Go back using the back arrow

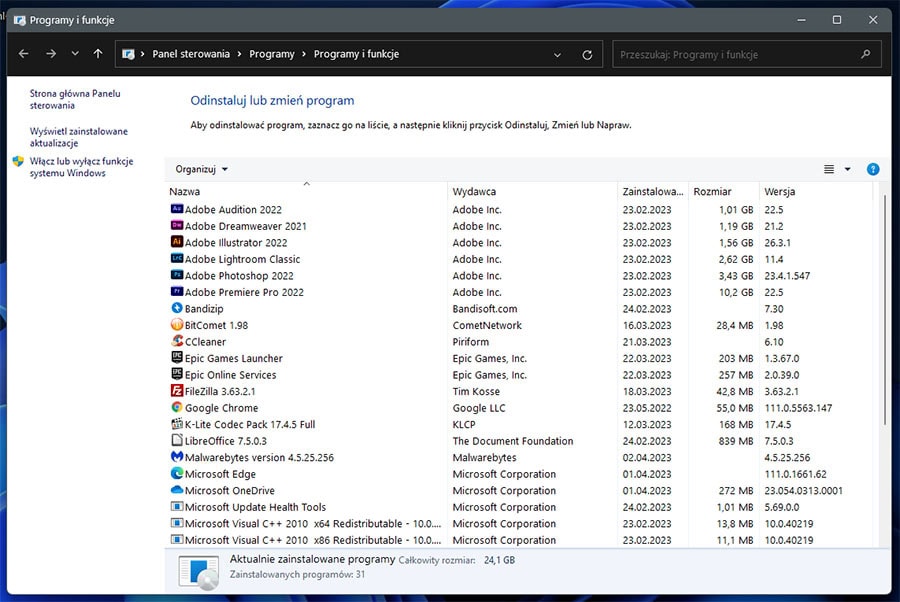click(24, 54)
